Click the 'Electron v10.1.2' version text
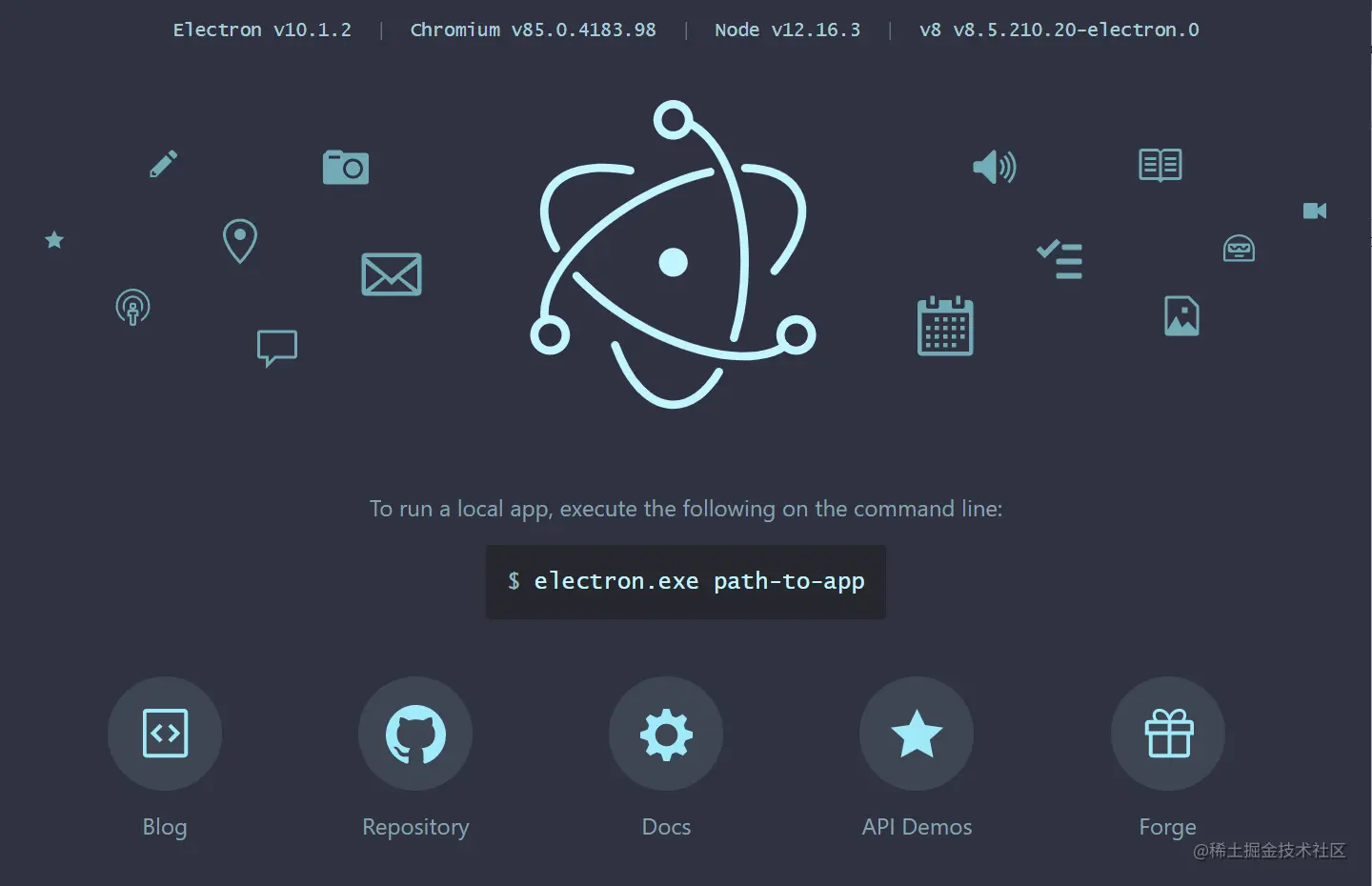This screenshot has height=886, width=1372. click(x=262, y=30)
